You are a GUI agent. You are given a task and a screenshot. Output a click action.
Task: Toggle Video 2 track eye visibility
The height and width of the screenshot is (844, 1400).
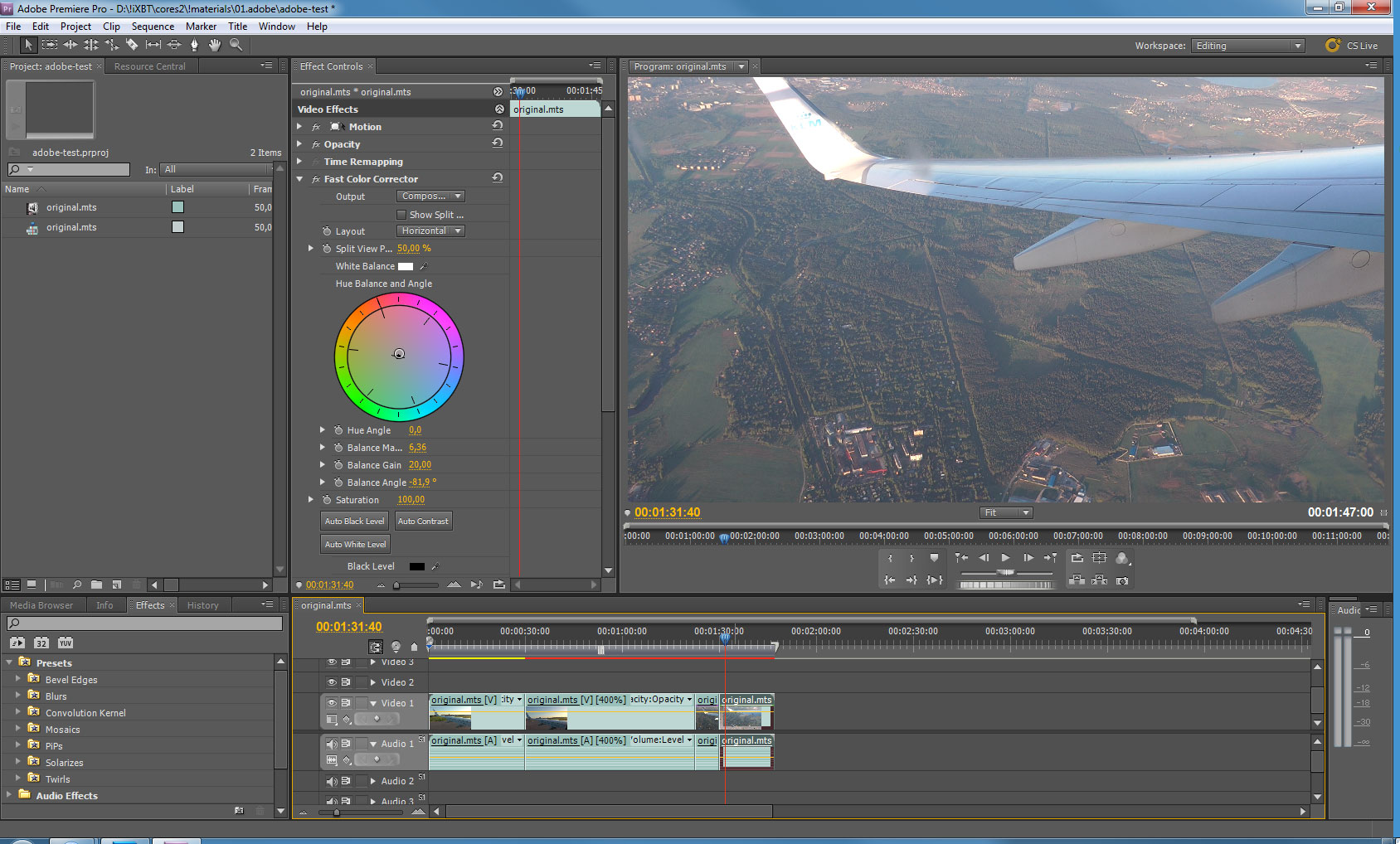pyautogui.click(x=332, y=682)
